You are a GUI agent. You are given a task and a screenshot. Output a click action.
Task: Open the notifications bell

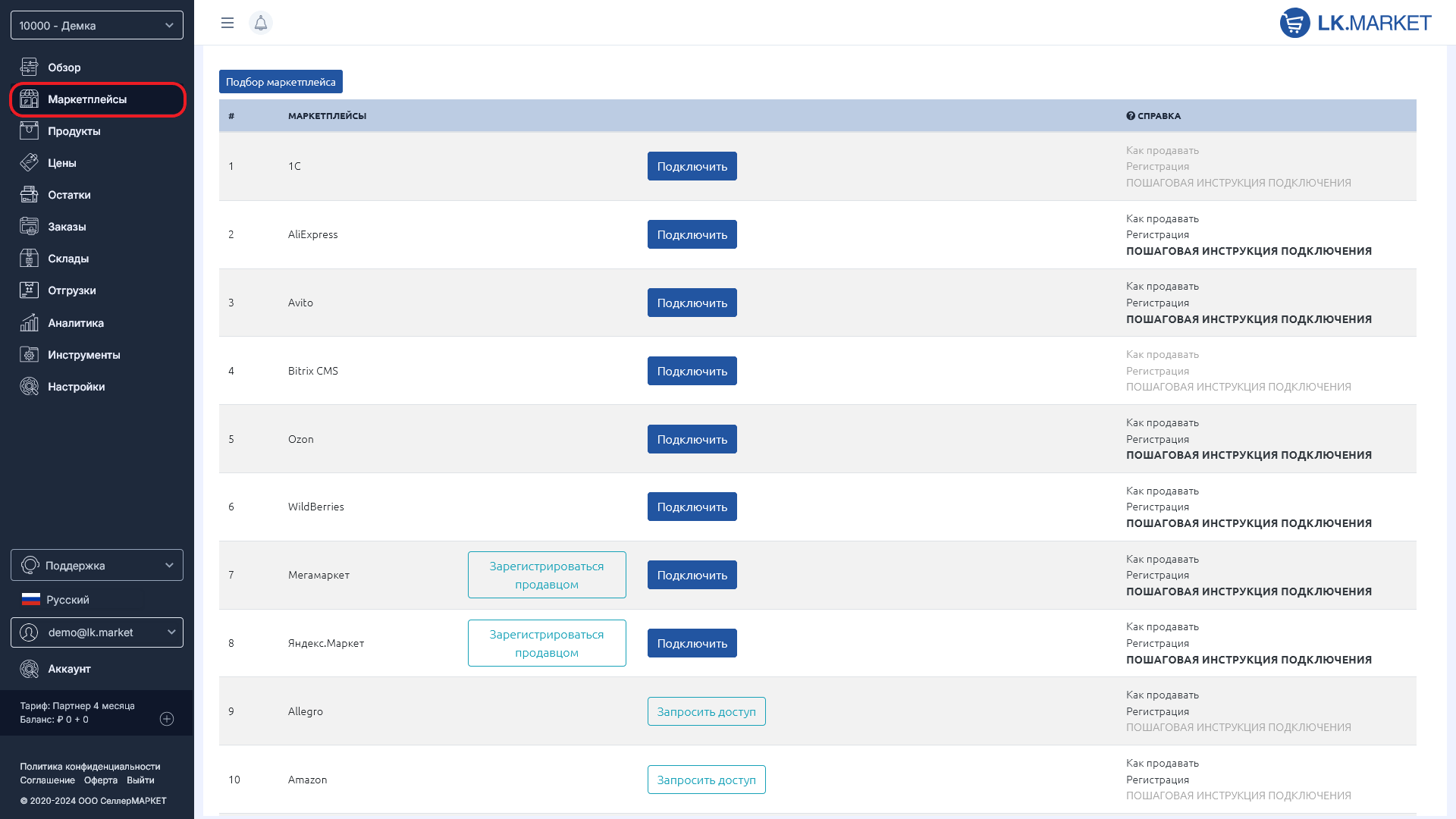(x=261, y=23)
